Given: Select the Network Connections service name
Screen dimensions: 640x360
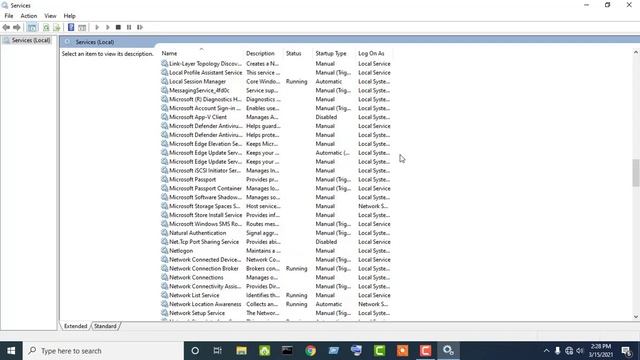Looking at the screenshot, I should (x=196, y=278).
